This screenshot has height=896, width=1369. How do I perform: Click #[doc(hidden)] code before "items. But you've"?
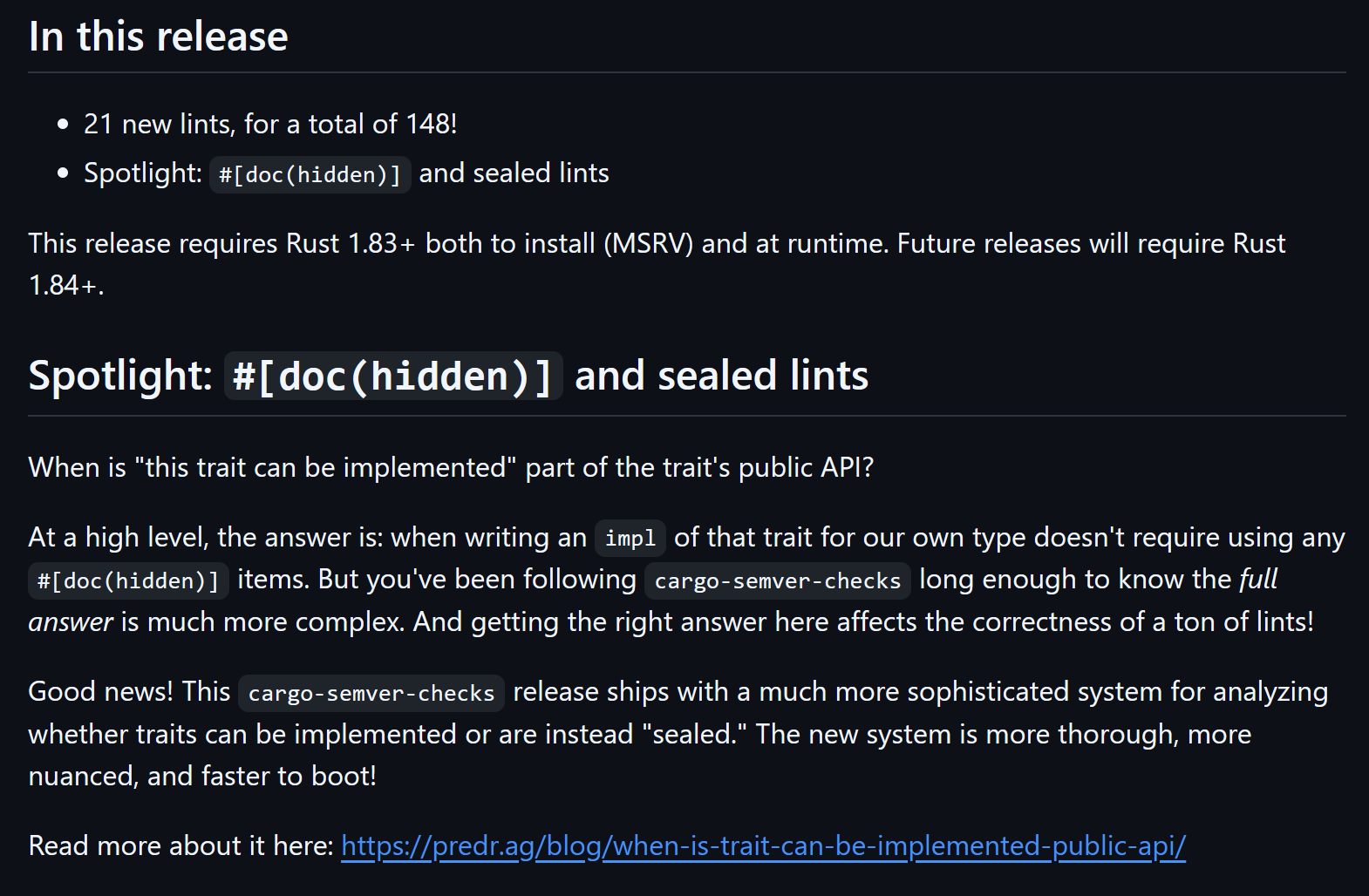(x=128, y=580)
